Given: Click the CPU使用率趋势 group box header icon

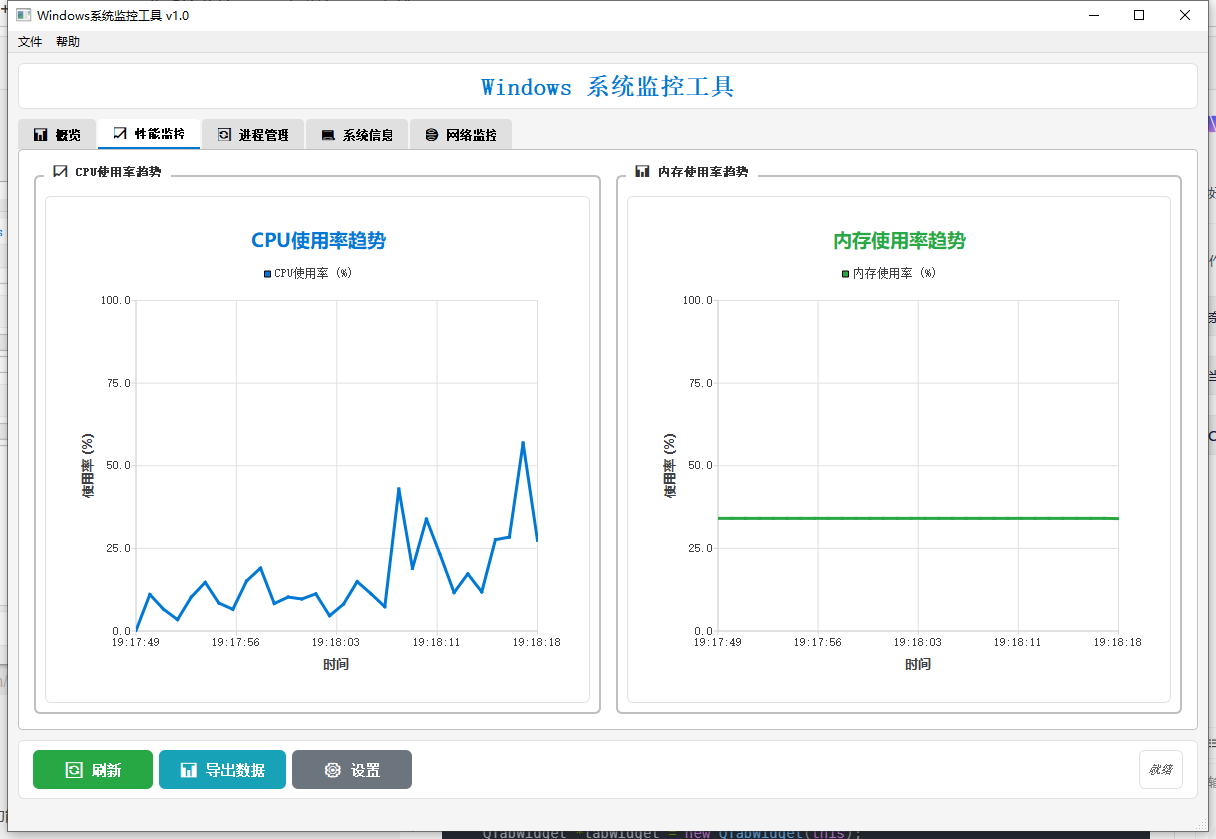Looking at the screenshot, I should [60, 172].
